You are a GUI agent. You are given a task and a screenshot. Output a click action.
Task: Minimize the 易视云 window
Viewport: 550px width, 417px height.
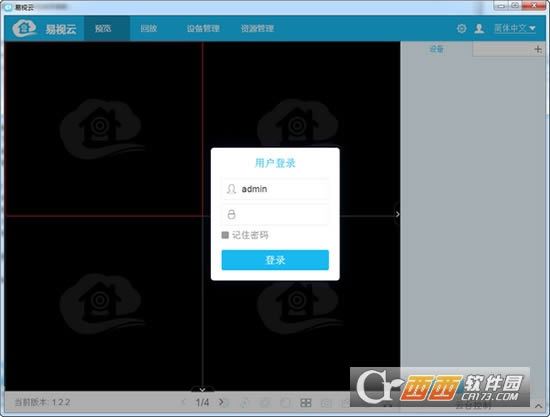pyautogui.click(x=501, y=6)
